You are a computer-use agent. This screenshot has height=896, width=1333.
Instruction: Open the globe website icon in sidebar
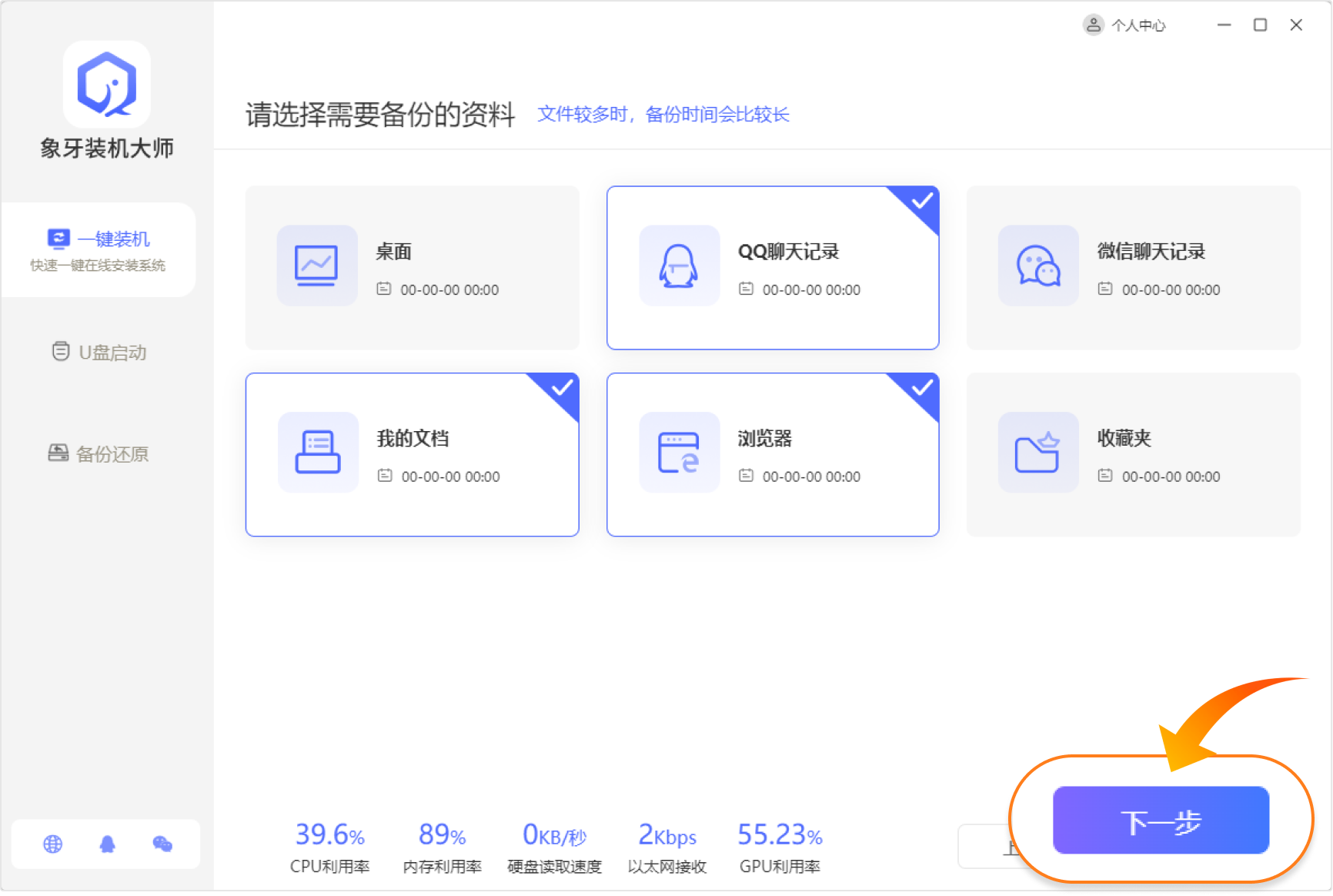(53, 844)
